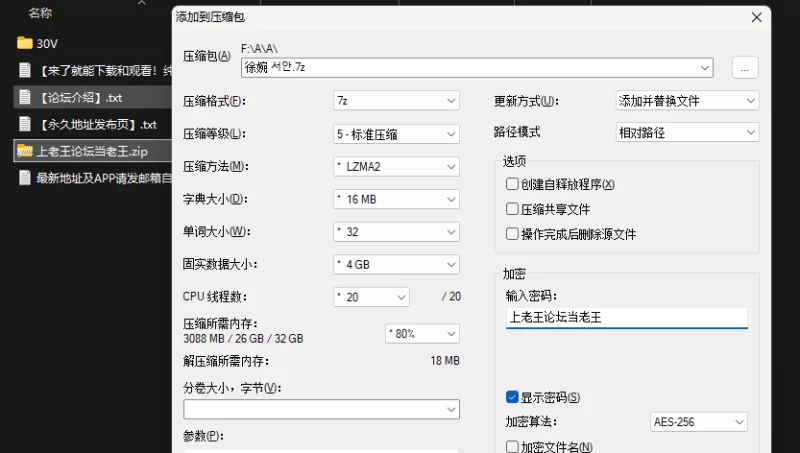Select the 【永久地址发布页】.txt file name
Image resolution: width=800 pixels, height=453 pixels.
tap(97, 124)
